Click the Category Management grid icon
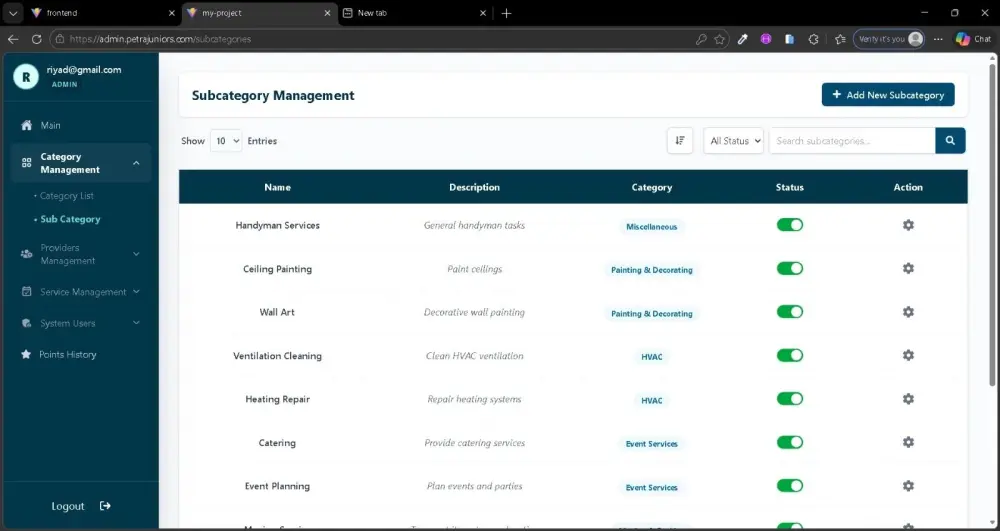Screen dimensions: 1000x531 pyautogui.click(x=26, y=163)
